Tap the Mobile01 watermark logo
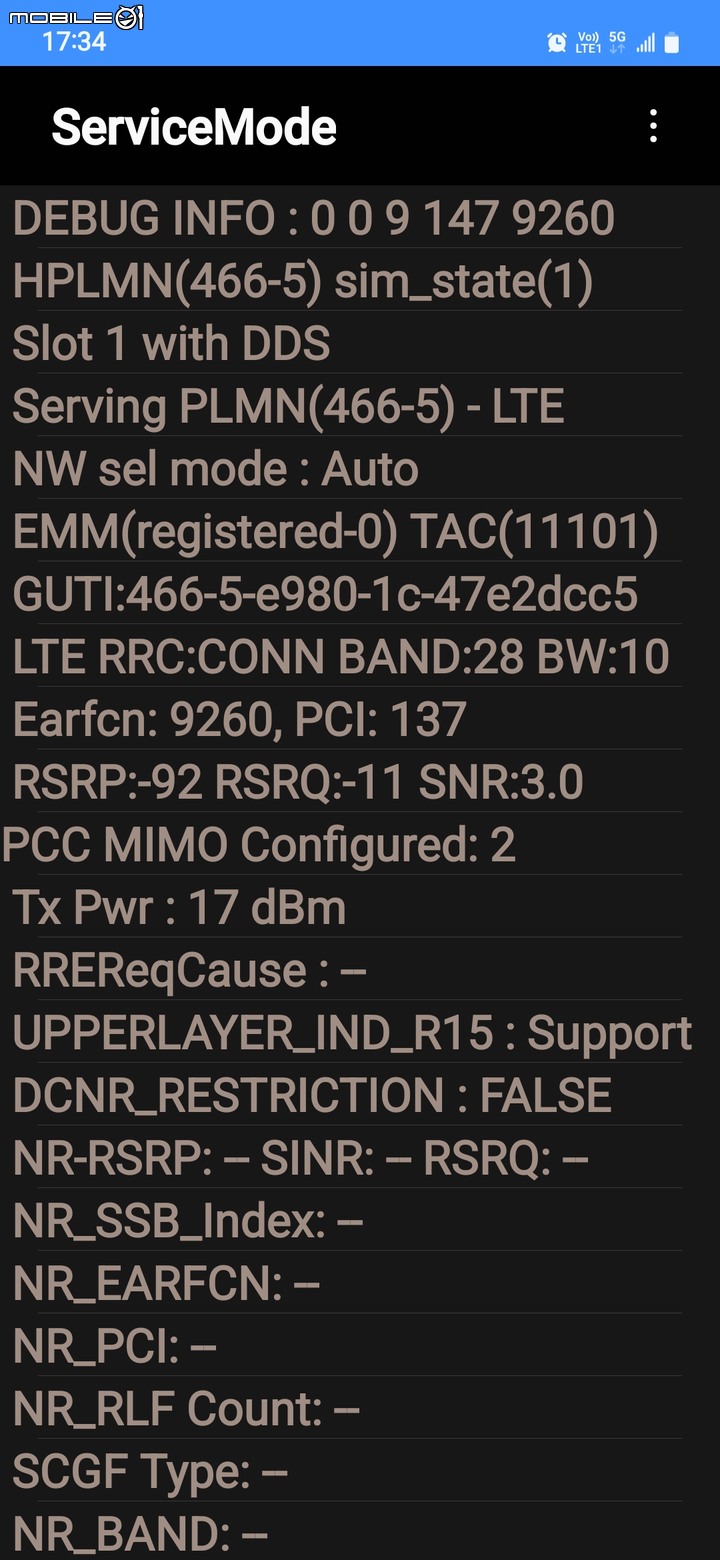Screen dimensions: 720x1560 tap(76, 16)
